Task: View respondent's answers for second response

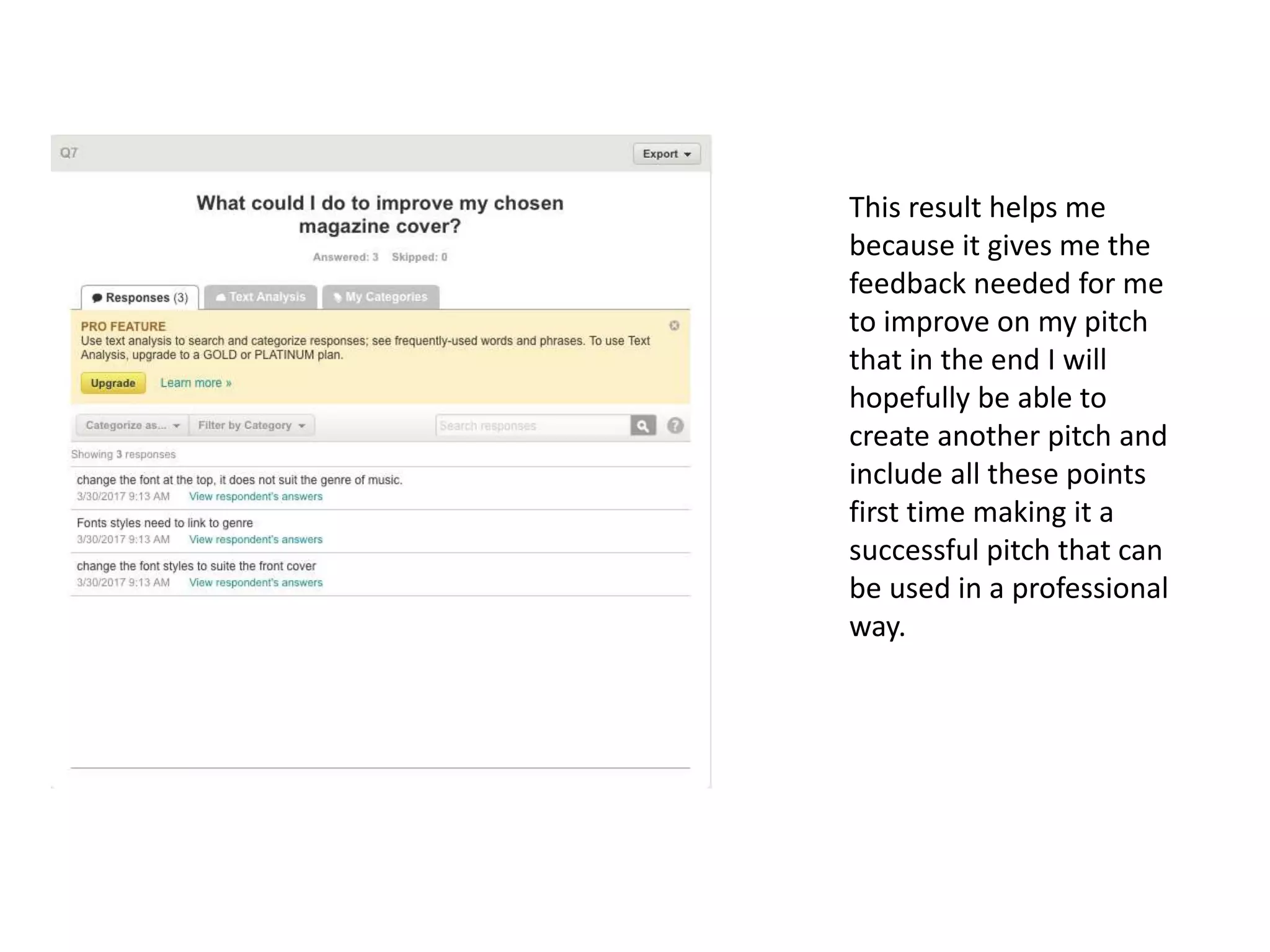Action: click(x=255, y=539)
